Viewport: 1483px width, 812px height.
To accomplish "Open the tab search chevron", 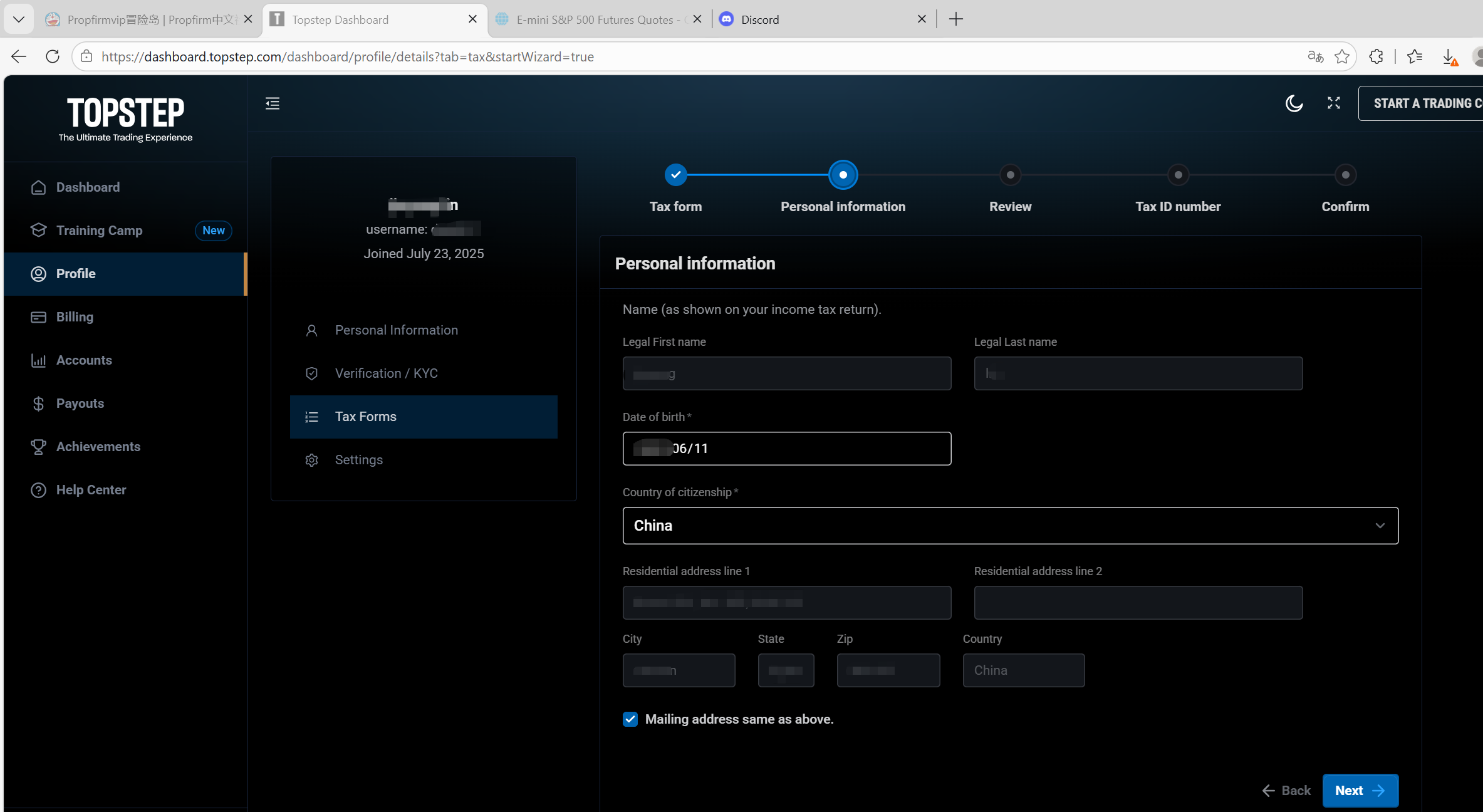I will click(x=19, y=19).
